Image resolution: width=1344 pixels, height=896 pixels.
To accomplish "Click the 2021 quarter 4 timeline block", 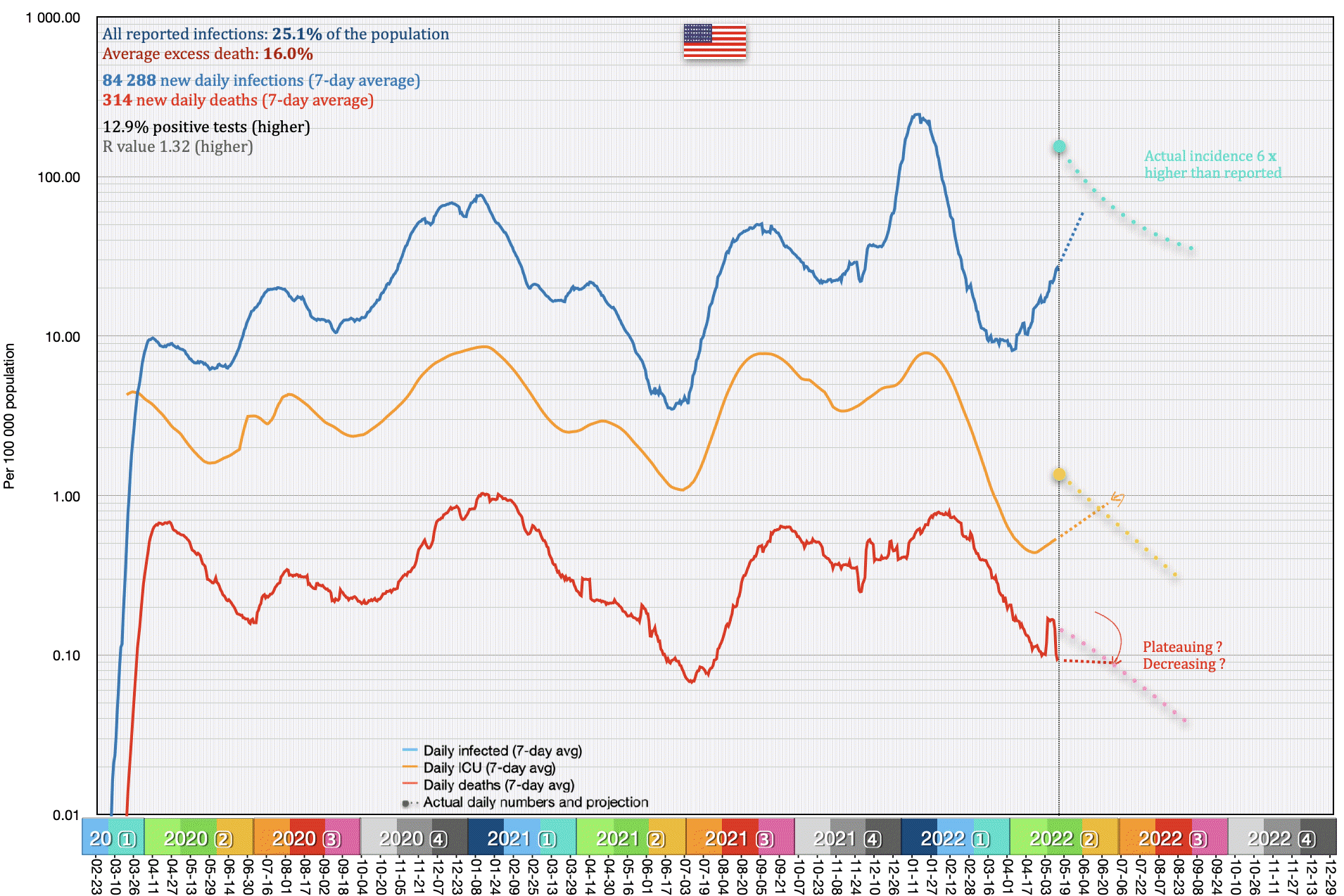I will pyautogui.click(x=847, y=838).
